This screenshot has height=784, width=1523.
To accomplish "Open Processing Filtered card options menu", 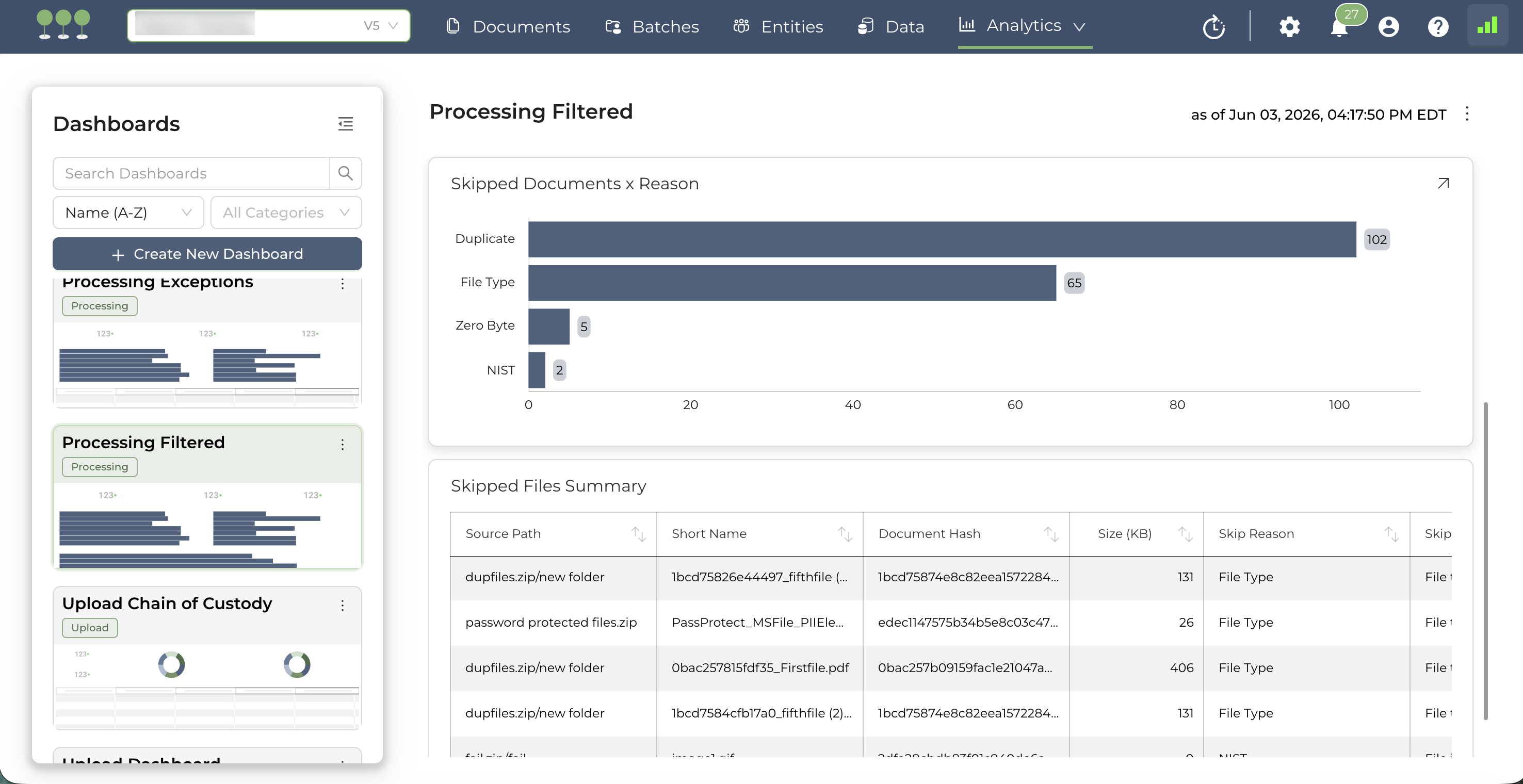I will (343, 445).
